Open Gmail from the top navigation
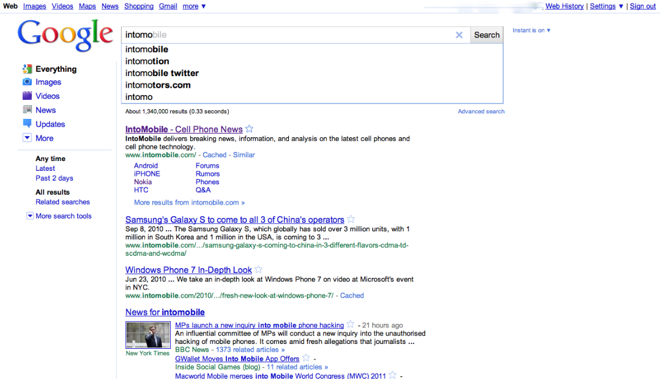Viewport: 660px width, 379px height. pyautogui.click(x=168, y=6)
